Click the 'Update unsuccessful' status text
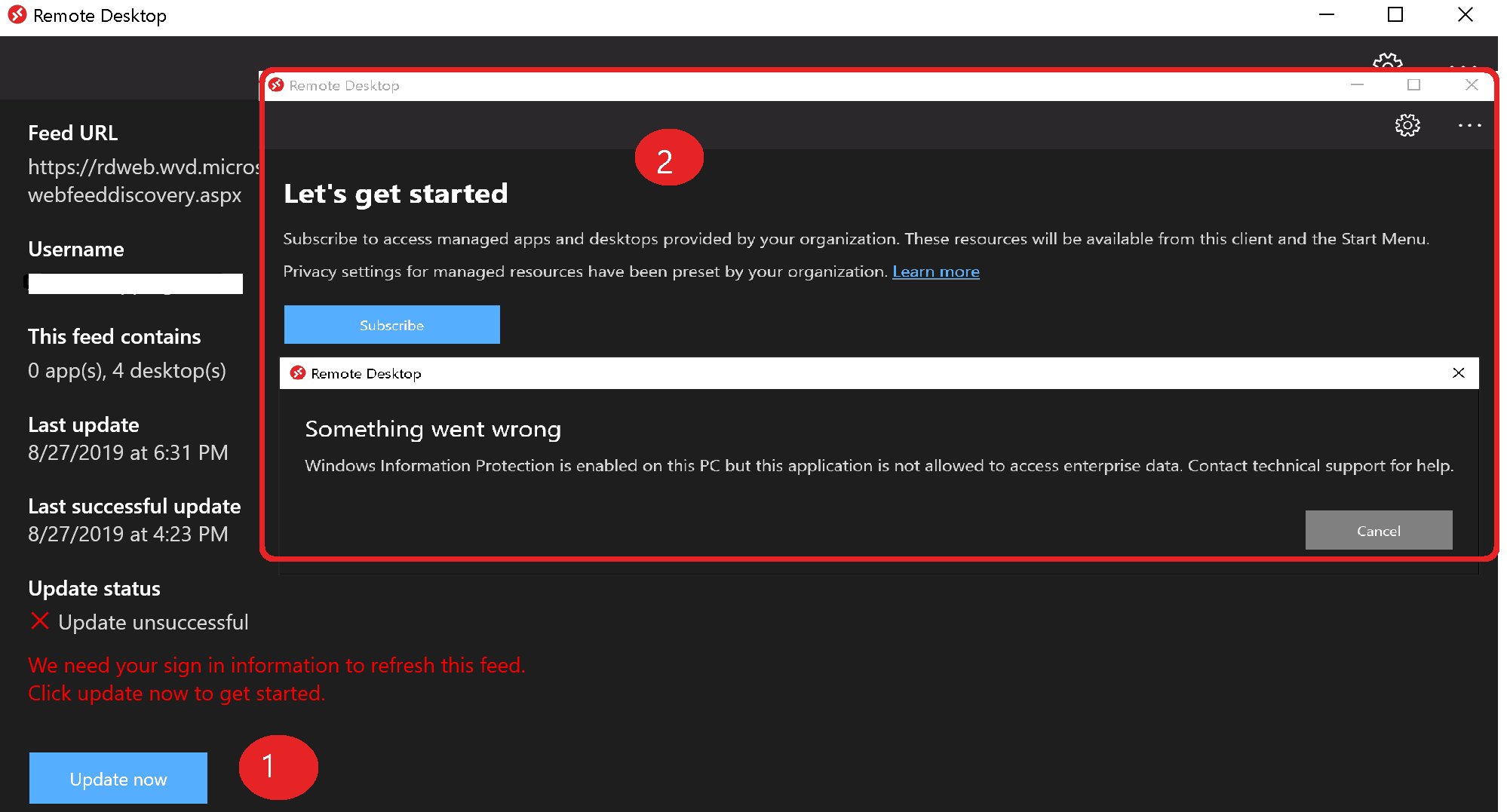 153,622
